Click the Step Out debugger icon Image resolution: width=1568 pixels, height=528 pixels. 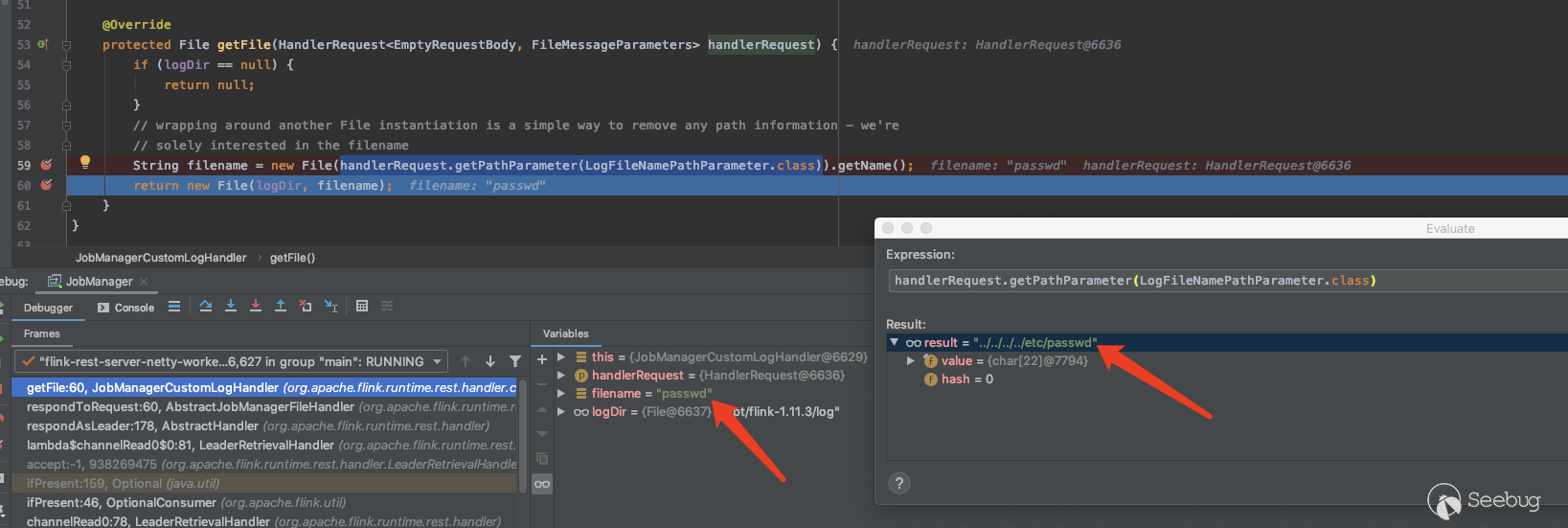(281, 307)
